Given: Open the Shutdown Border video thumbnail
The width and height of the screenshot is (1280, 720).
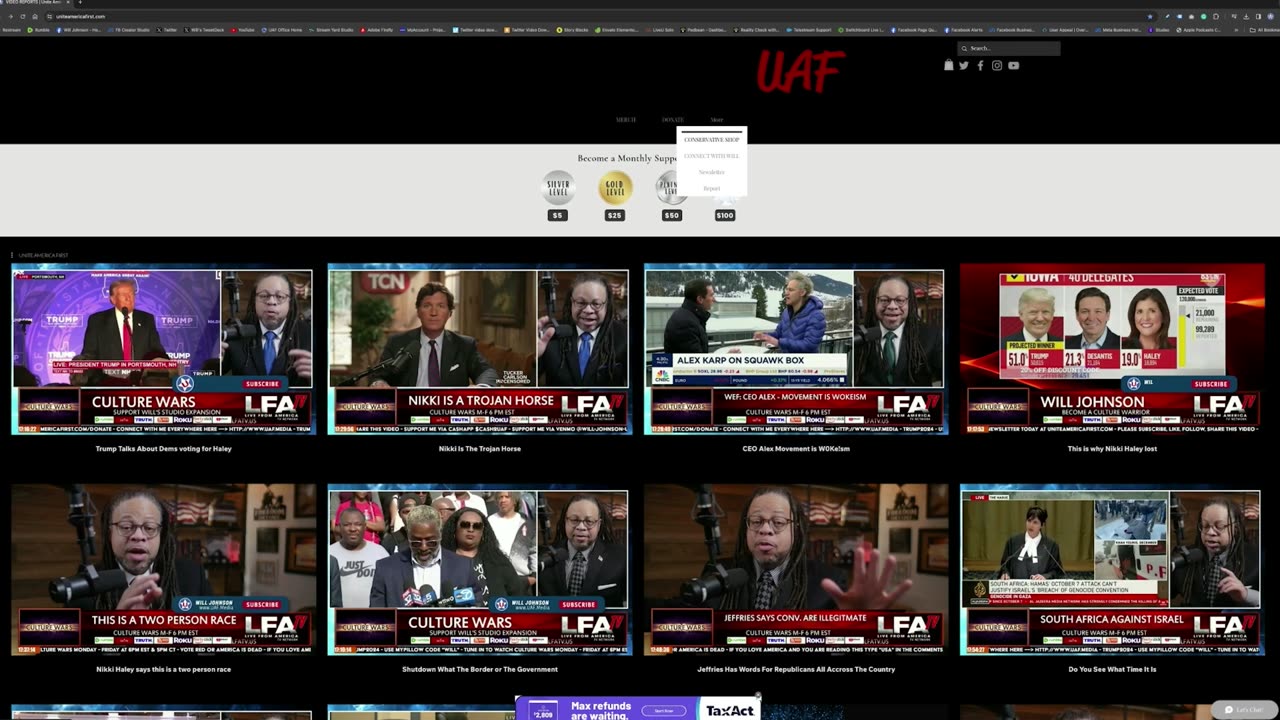Looking at the screenshot, I should [x=479, y=570].
